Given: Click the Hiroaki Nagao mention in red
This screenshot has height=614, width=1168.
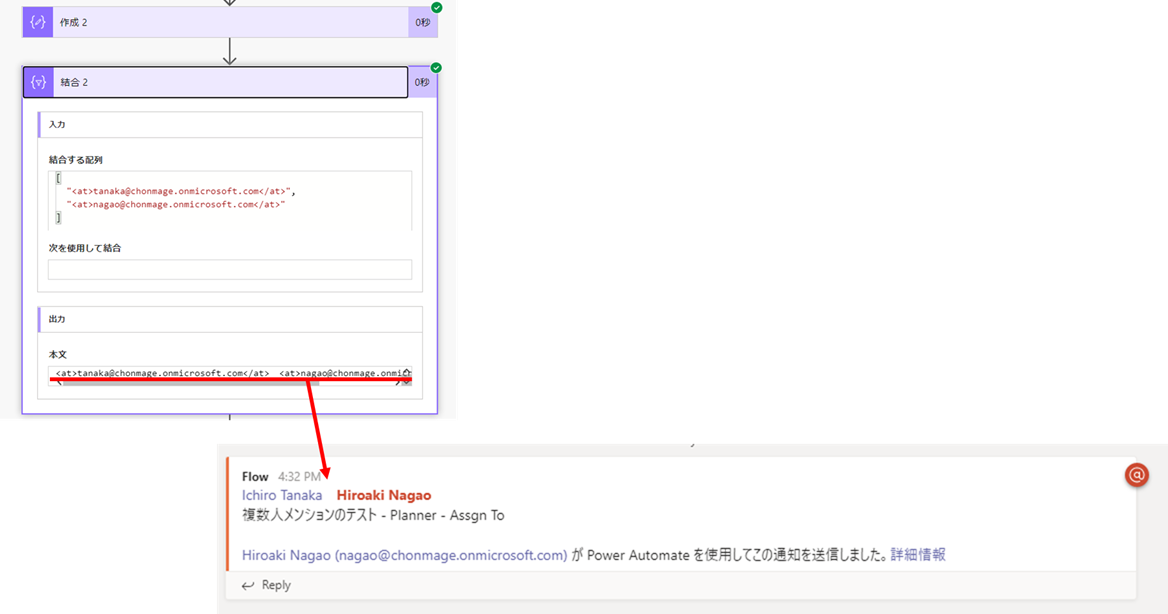Looking at the screenshot, I should point(384,495).
